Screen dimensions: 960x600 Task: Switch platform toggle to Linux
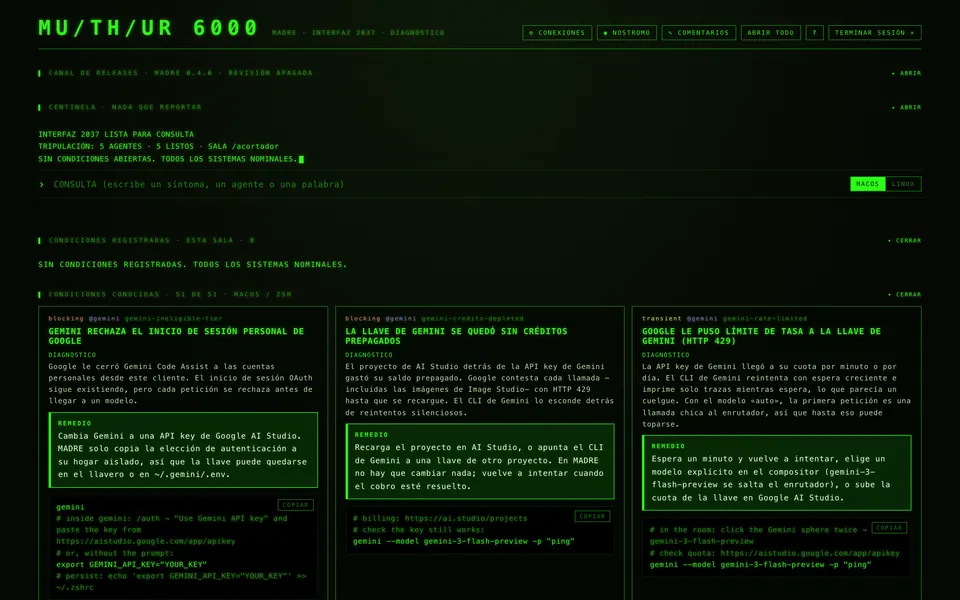tap(903, 184)
